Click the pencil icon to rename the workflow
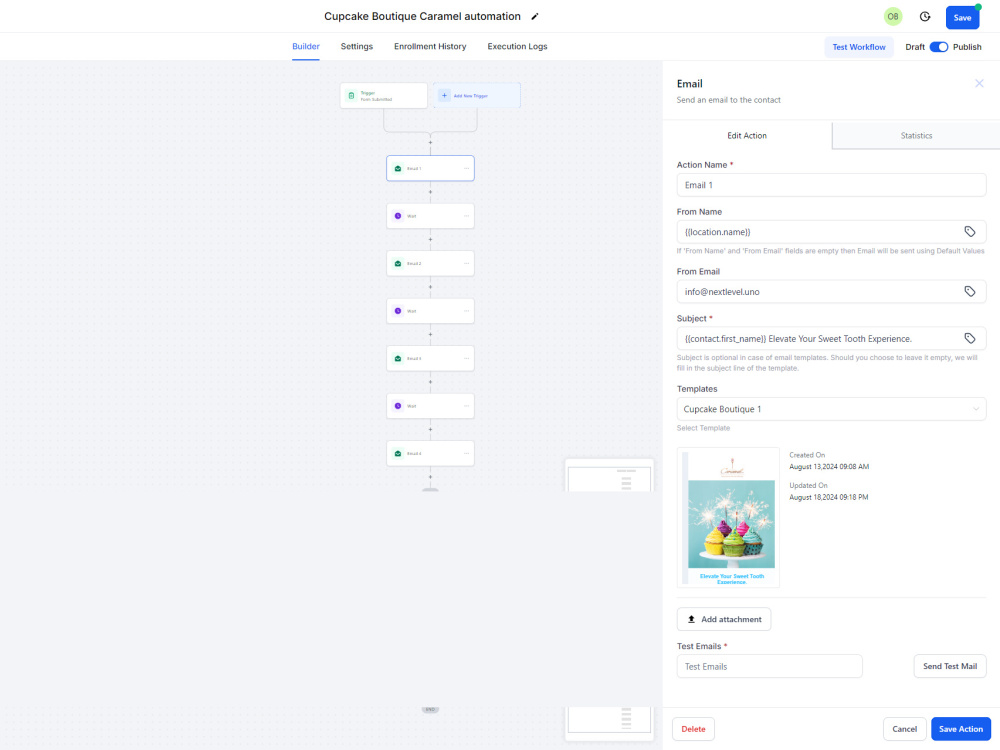Screen dimensions: 1000x750 (535, 17)
